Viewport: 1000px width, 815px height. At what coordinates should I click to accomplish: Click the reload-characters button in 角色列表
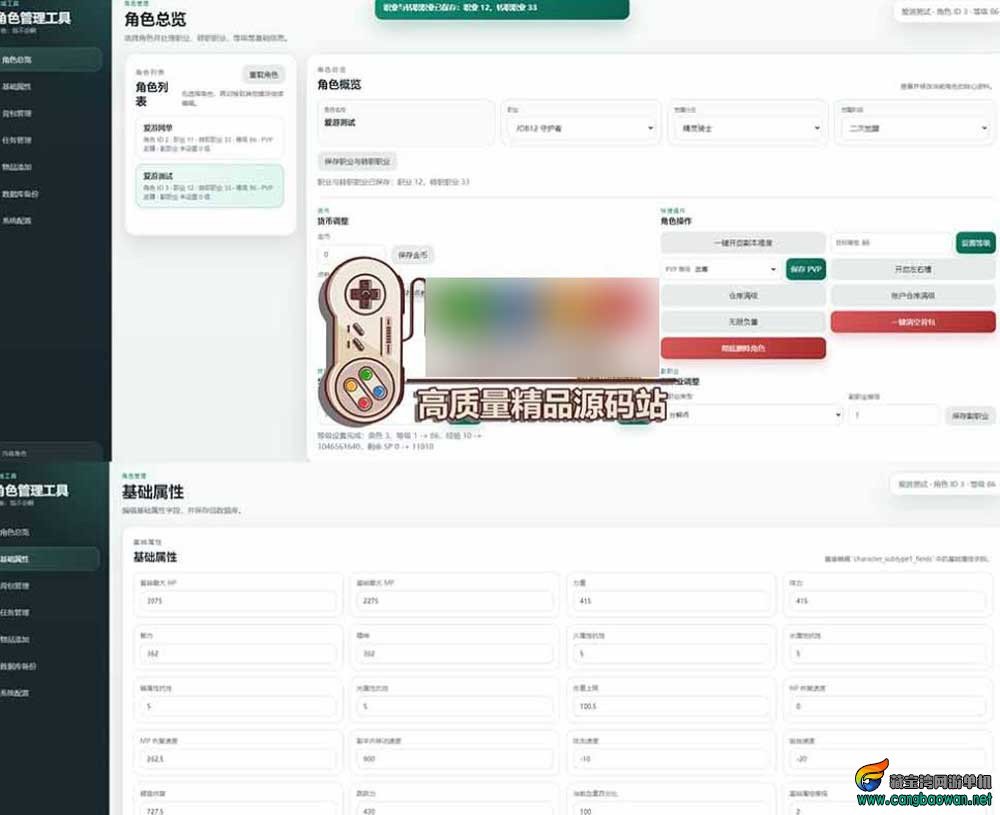coord(263,75)
